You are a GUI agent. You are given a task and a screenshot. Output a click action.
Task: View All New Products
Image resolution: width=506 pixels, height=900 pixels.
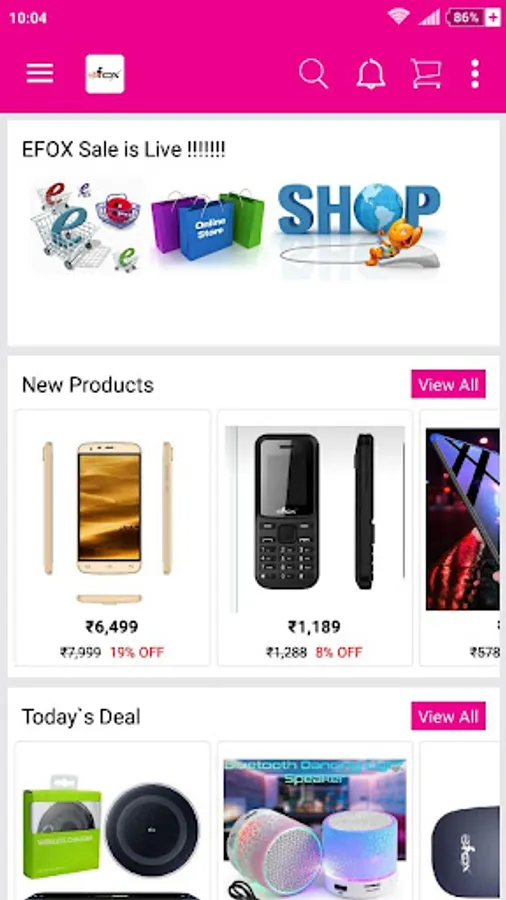pos(448,384)
